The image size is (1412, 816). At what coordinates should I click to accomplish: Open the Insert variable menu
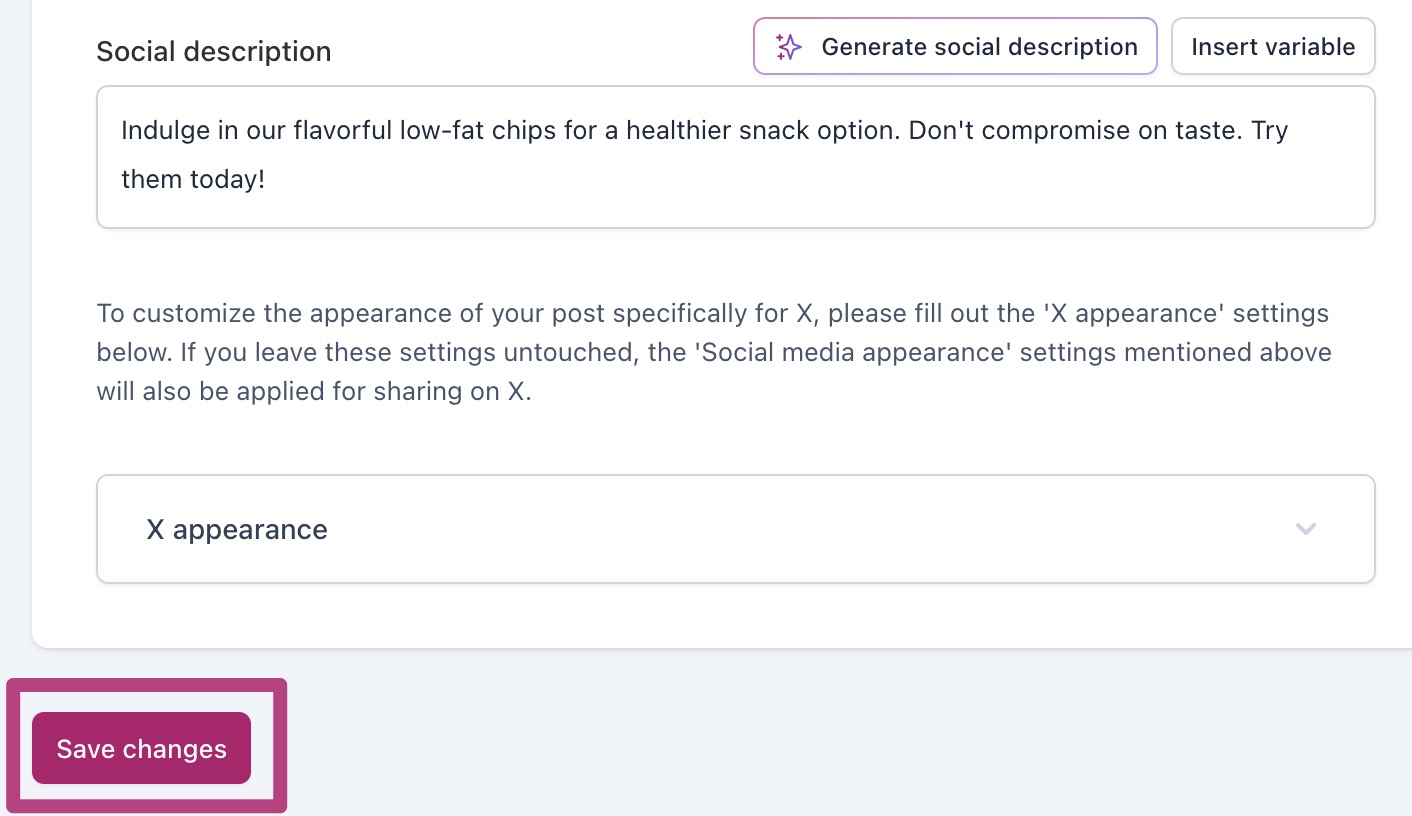(x=1273, y=46)
